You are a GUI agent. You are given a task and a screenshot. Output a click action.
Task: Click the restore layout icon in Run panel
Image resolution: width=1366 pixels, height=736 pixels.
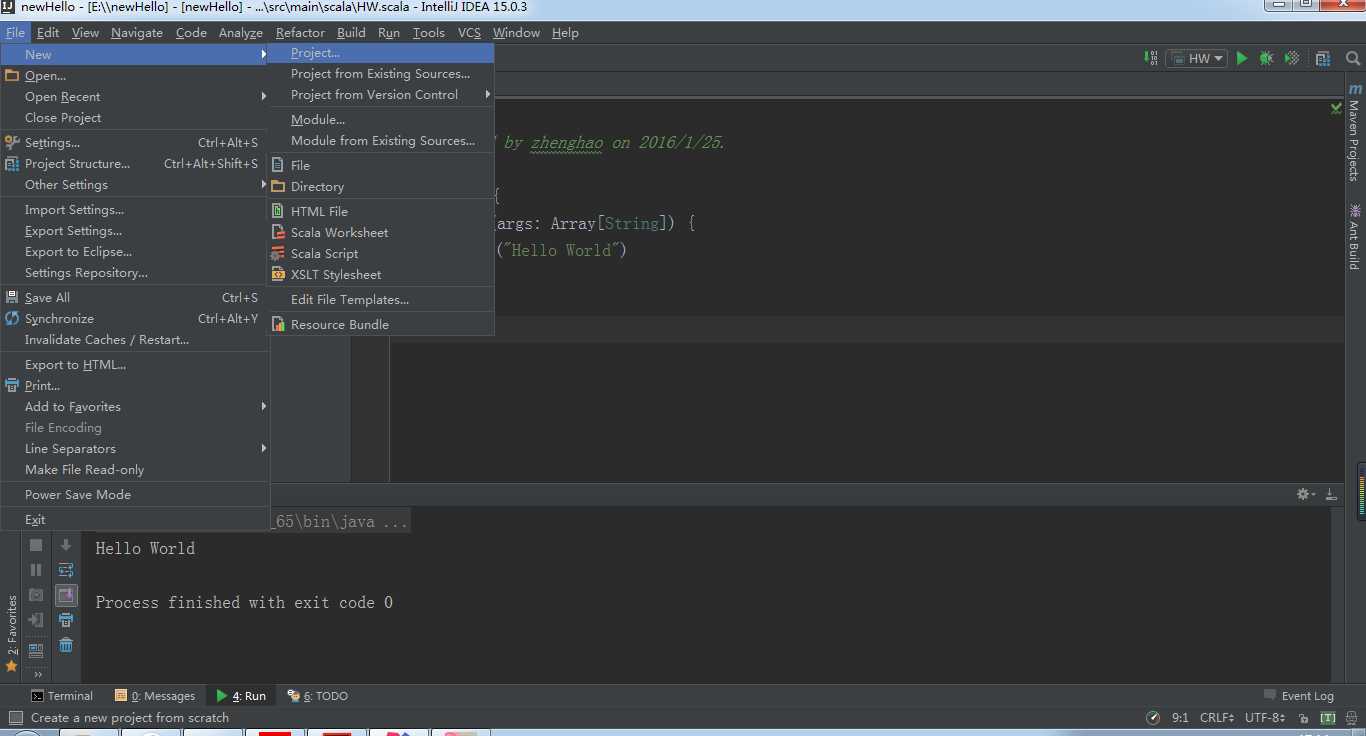point(36,650)
